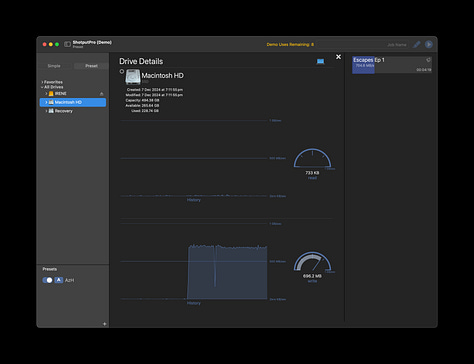Add a new preset with plus button
The image size is (474, 364).
tap(104, 324)
